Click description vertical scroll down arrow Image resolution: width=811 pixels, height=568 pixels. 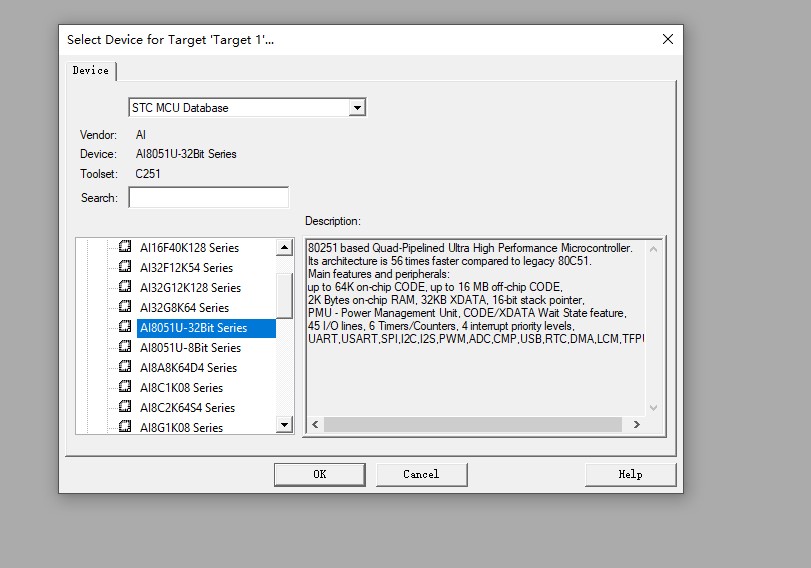click(653, 408)
